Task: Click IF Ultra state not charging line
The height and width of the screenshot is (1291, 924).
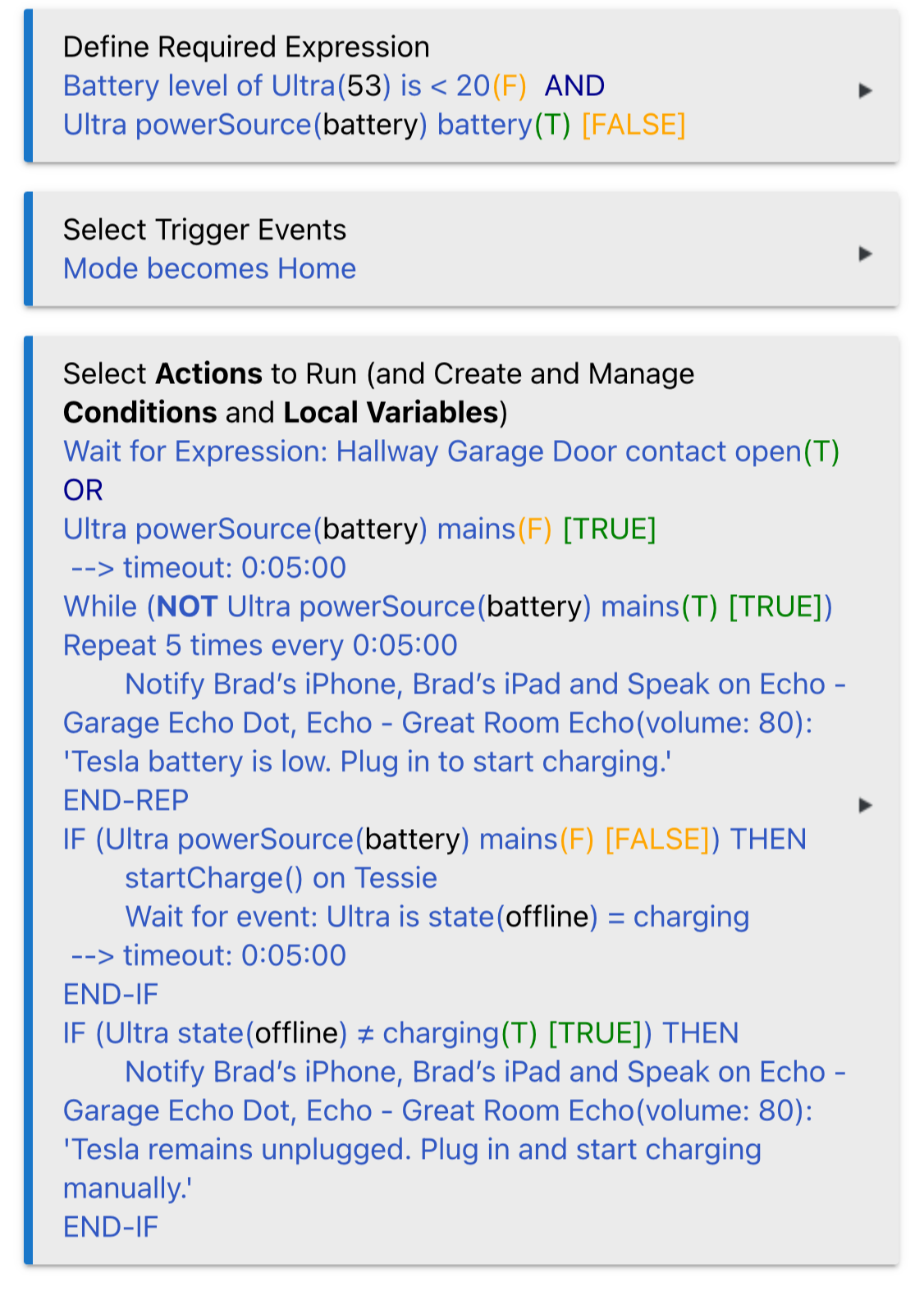Action: click(x=400, y=1032)
